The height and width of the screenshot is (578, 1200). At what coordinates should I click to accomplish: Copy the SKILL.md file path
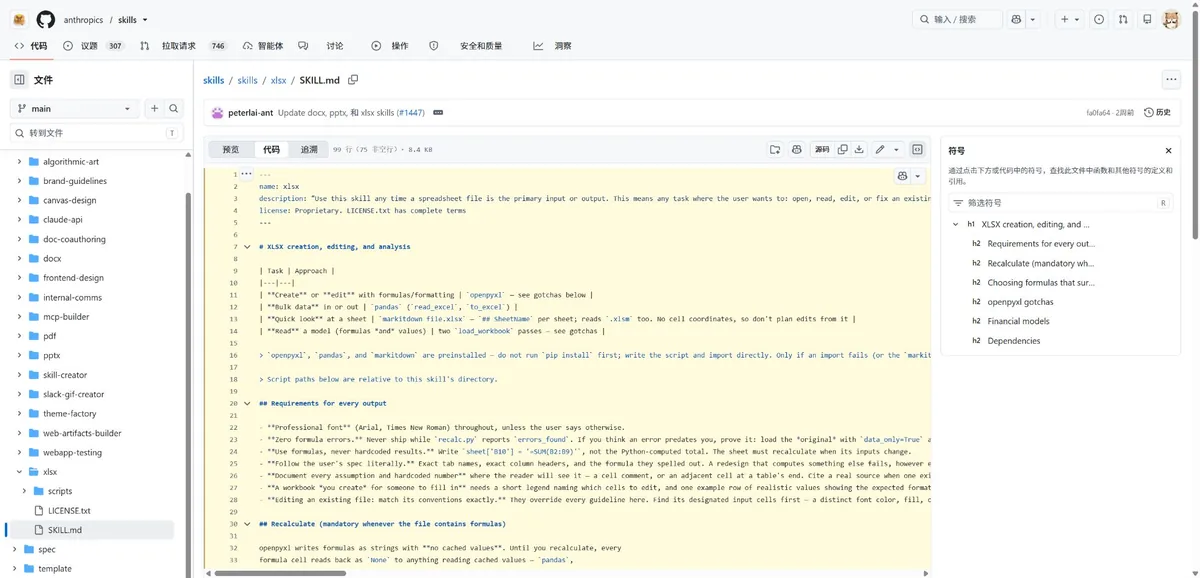[353, 80]
